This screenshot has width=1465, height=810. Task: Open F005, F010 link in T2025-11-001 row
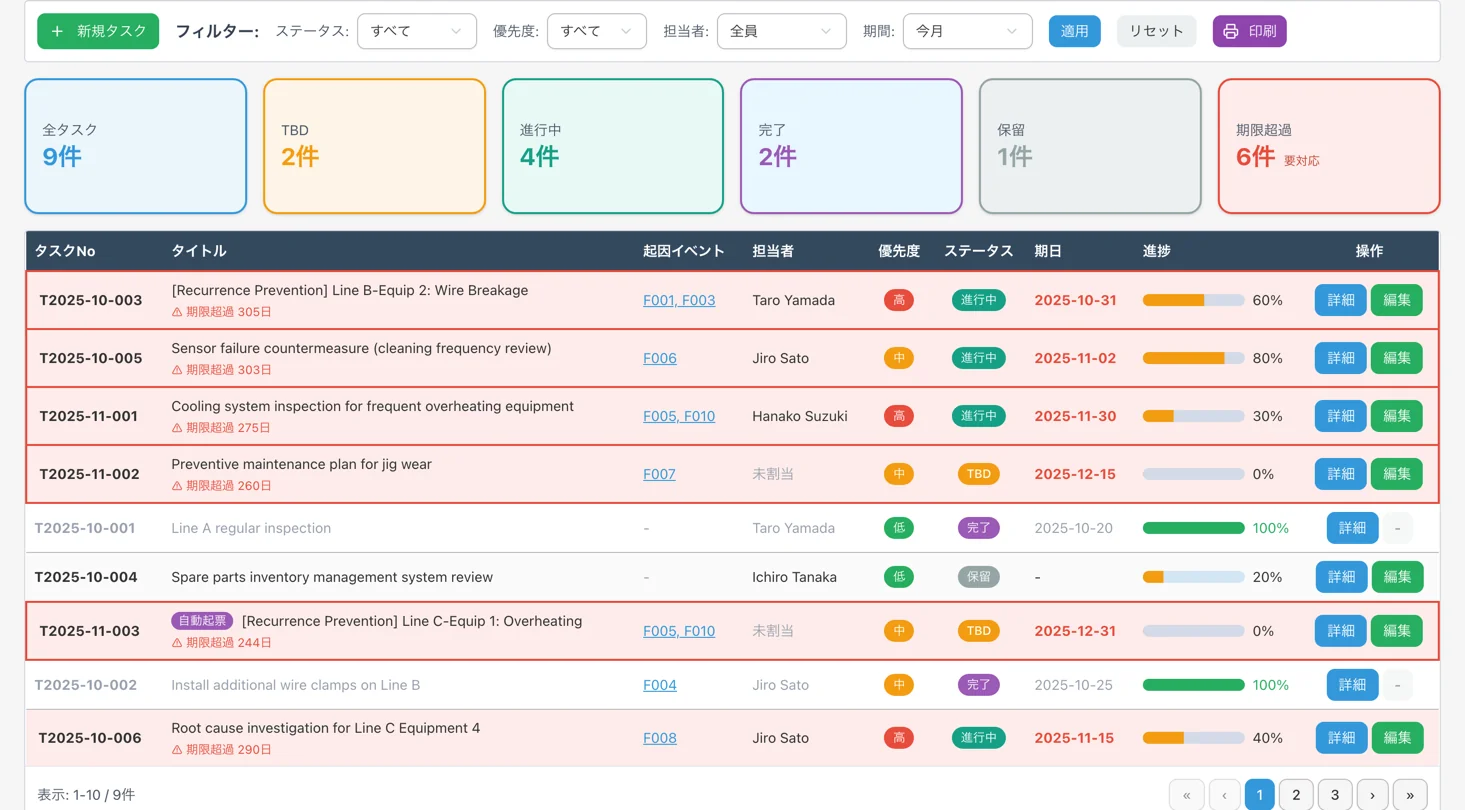pos(679,416)
